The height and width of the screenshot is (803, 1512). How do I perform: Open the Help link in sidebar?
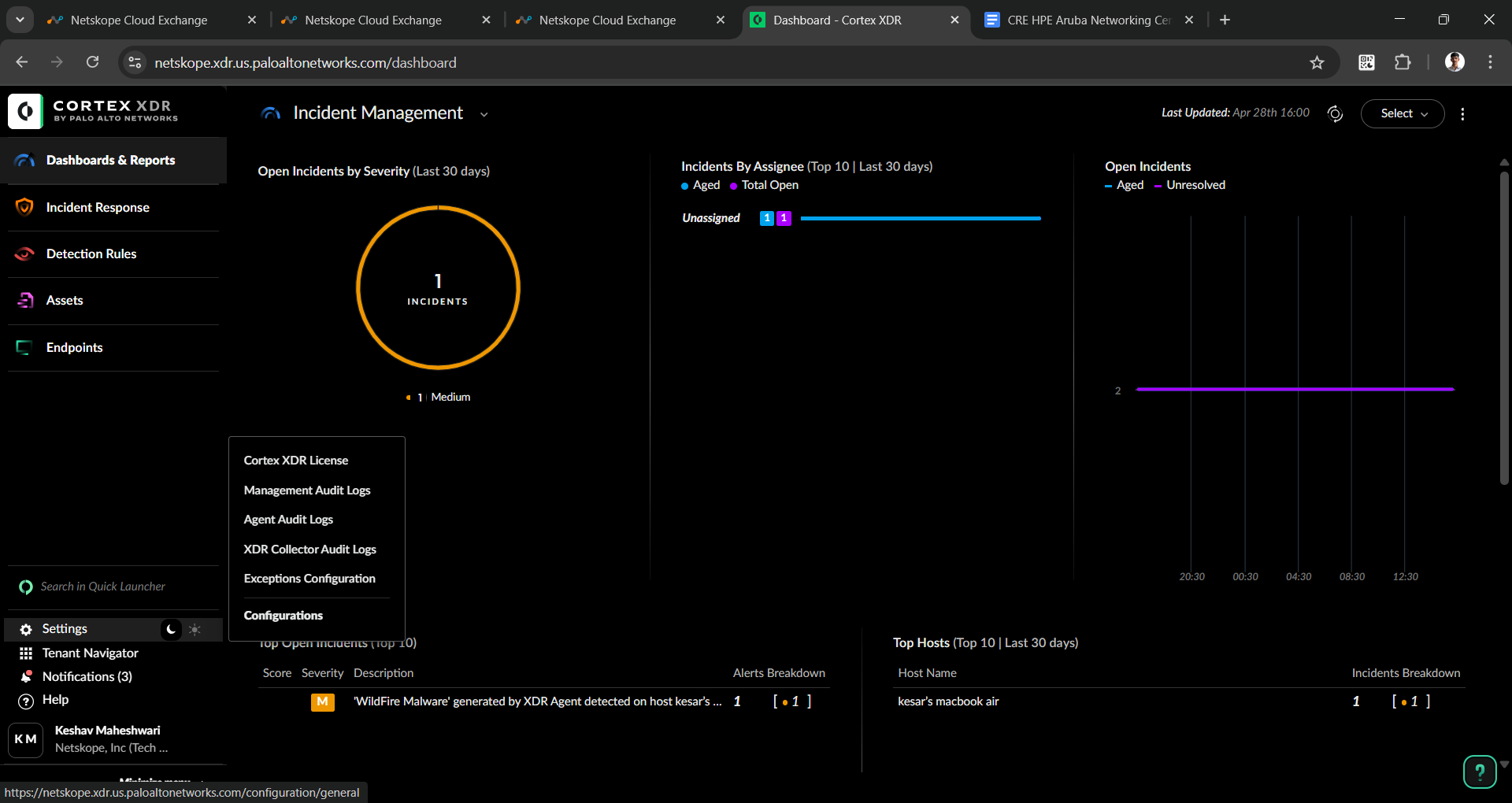55,700
